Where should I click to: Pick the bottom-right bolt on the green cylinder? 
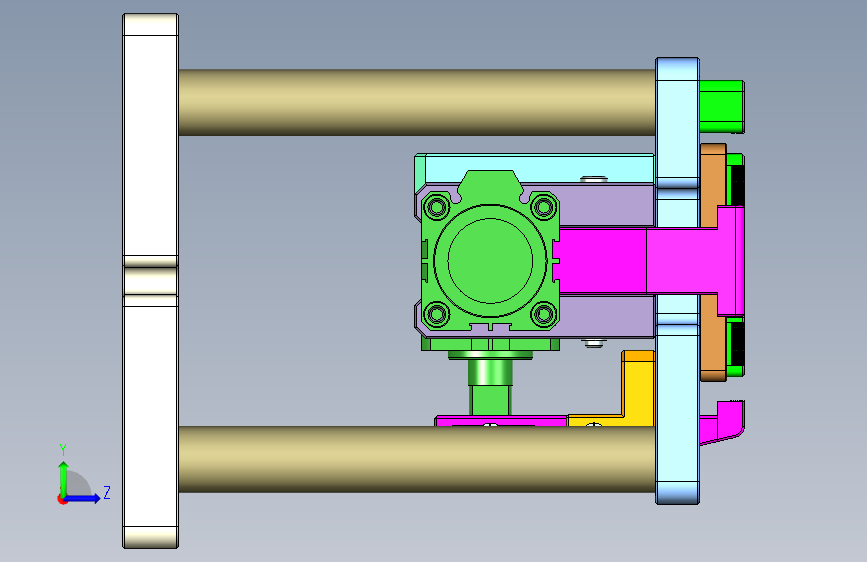[x=543, y=314]
